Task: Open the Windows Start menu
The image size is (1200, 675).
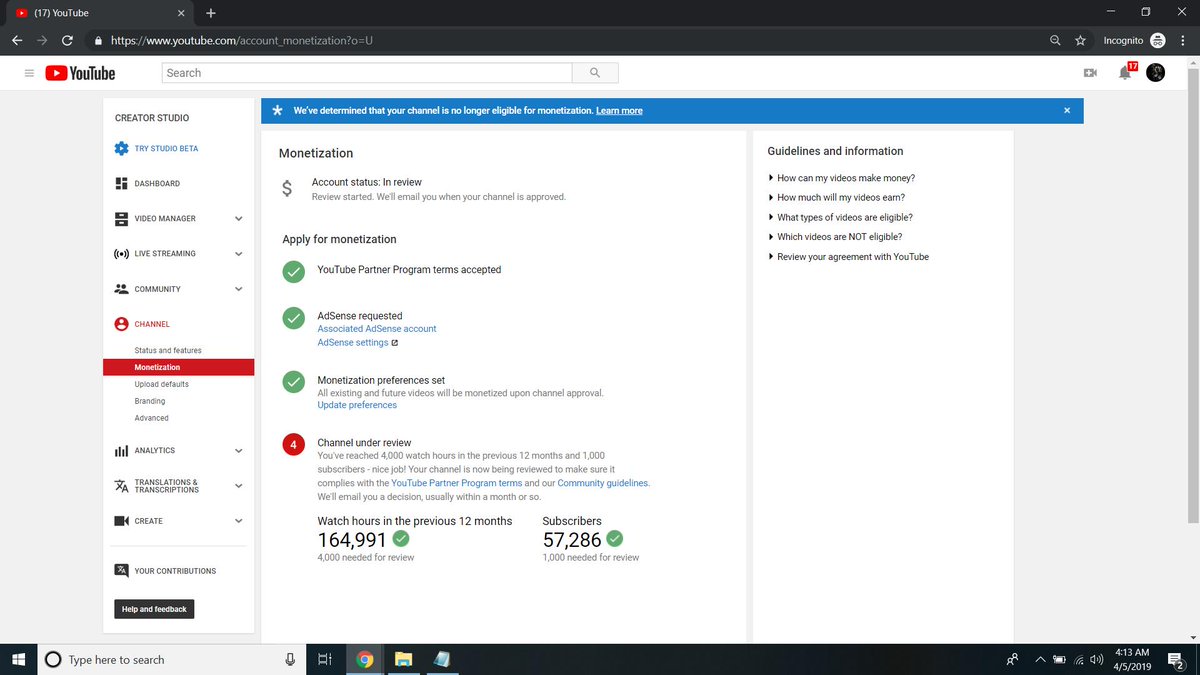Action: pyautogui.click(x=18, y=659)
